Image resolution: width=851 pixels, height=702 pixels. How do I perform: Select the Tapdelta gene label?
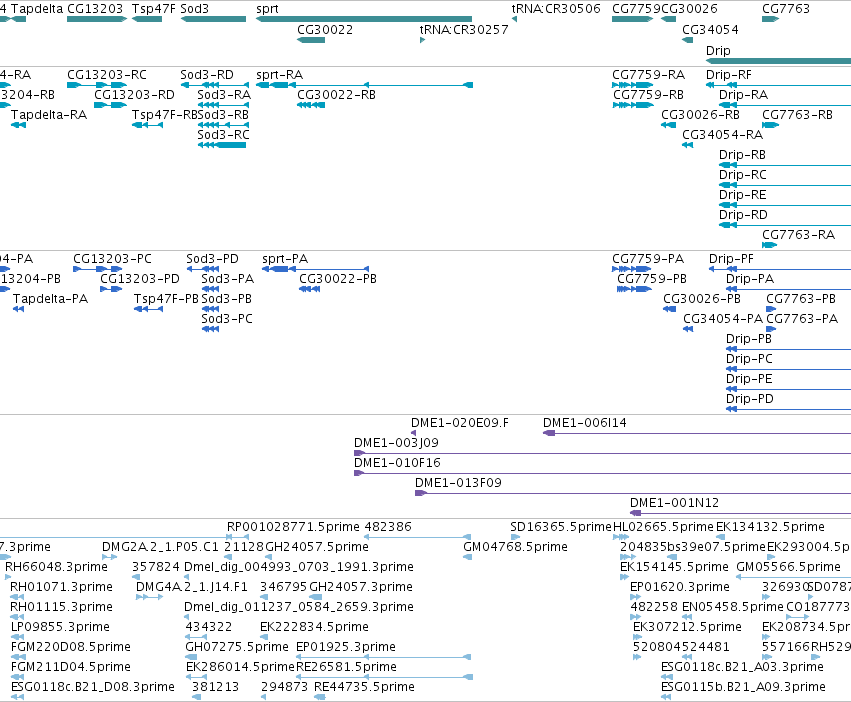click(x=37, y=9)
